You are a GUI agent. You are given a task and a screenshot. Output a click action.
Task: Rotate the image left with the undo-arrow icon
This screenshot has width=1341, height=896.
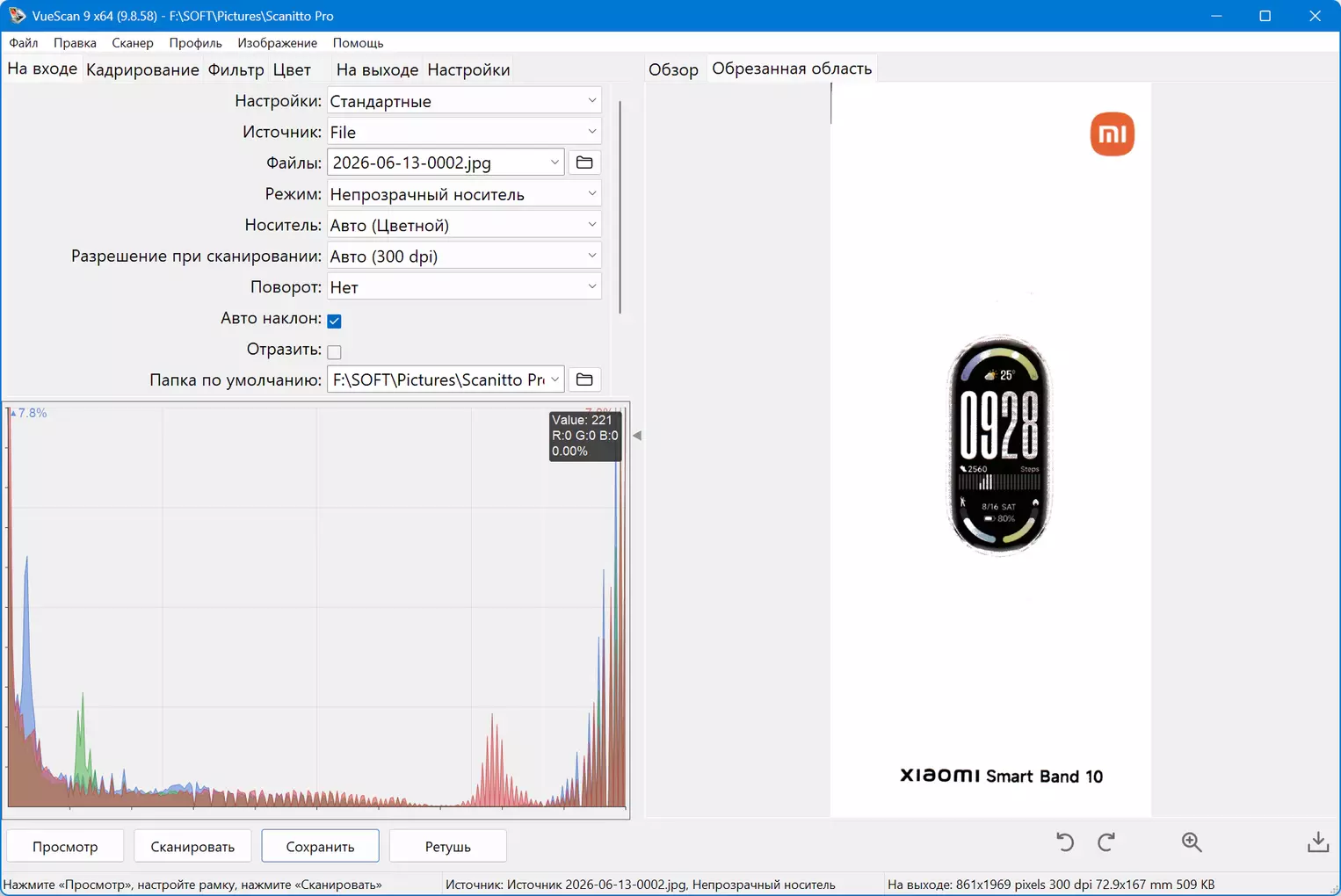pyautogui.click(x=1065, y=842)
